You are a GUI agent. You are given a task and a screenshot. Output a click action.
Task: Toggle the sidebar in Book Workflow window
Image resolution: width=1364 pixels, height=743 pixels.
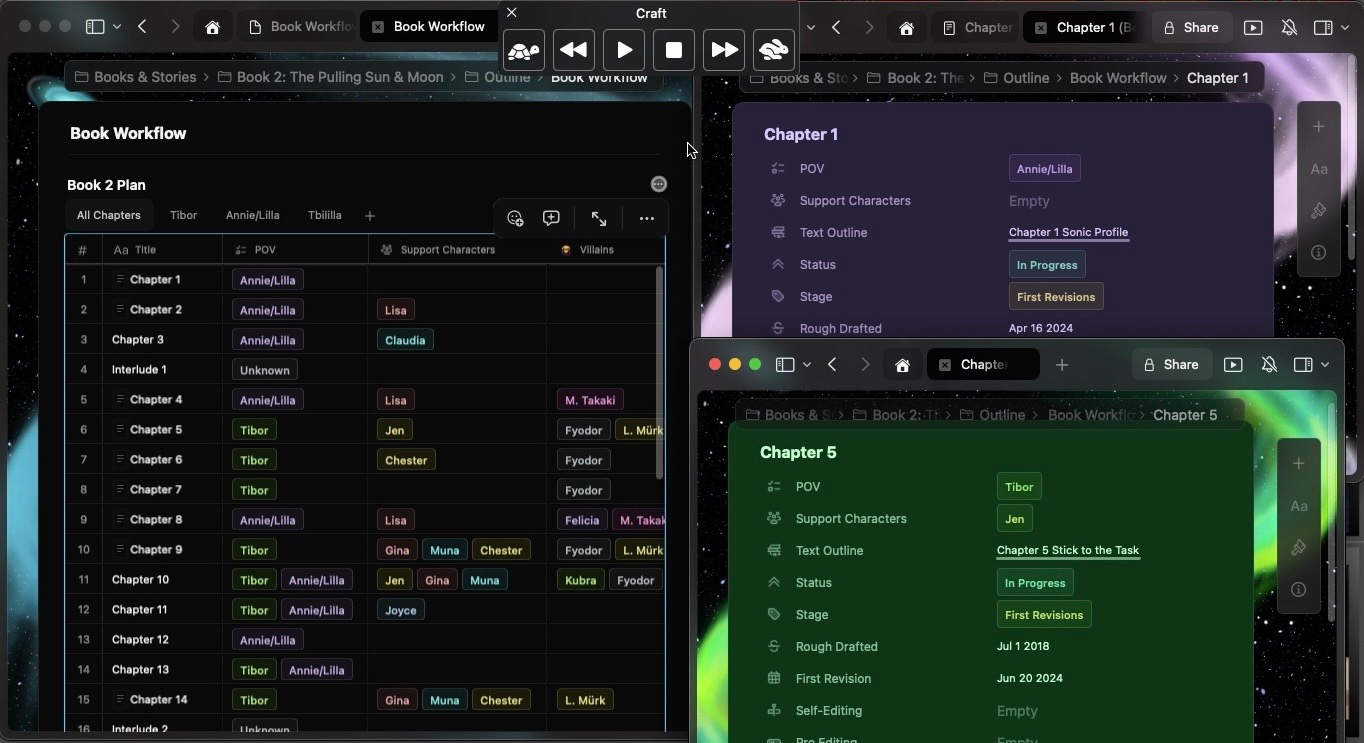click(x=95, y=27)
